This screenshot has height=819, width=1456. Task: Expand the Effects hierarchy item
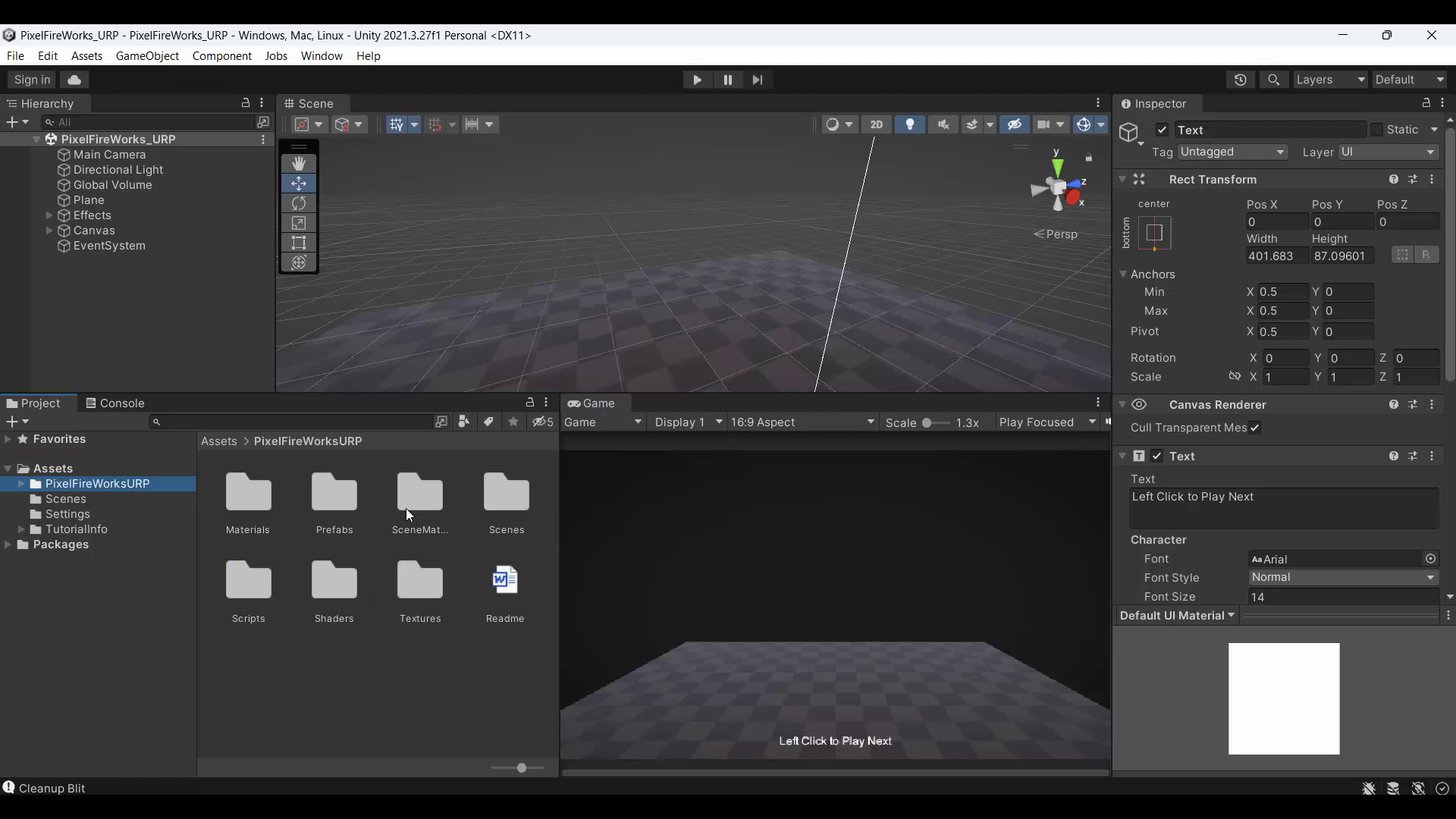(x=49, y=215)
